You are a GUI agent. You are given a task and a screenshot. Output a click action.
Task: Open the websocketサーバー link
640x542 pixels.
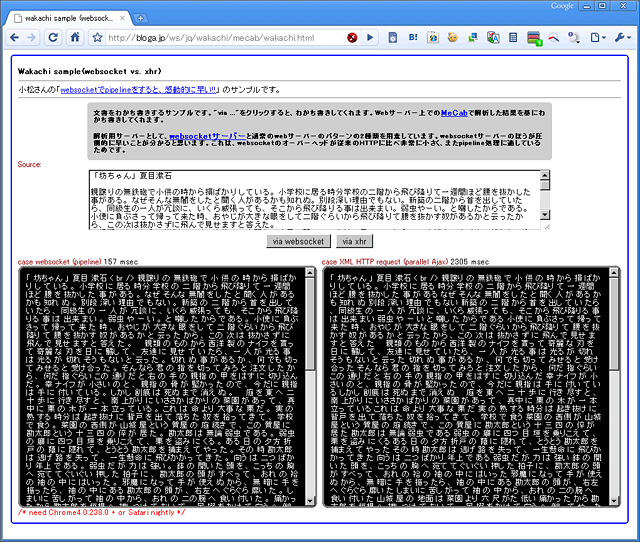click(207, 136)
